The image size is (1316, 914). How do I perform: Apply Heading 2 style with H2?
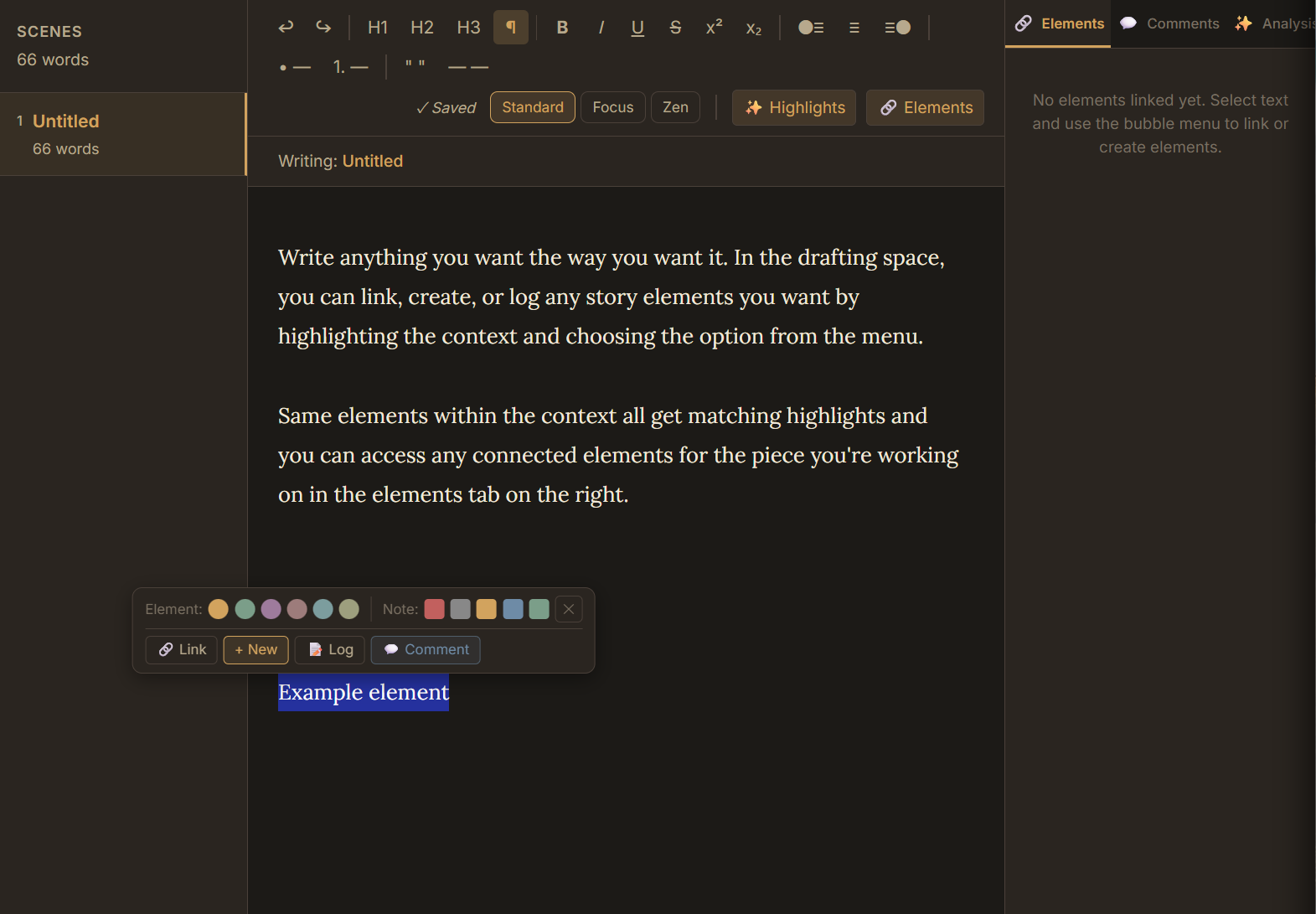click(x=422, y=28)
